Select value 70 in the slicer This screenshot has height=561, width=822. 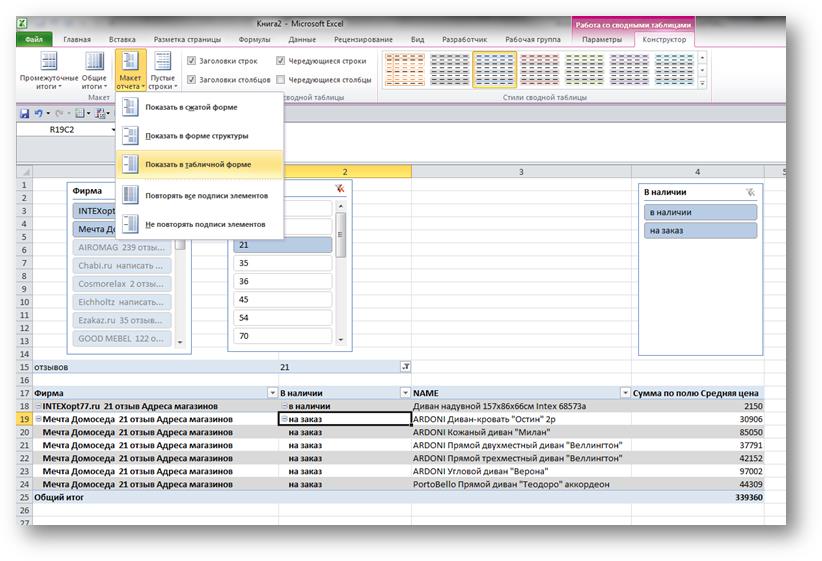[x=283, y=336]
